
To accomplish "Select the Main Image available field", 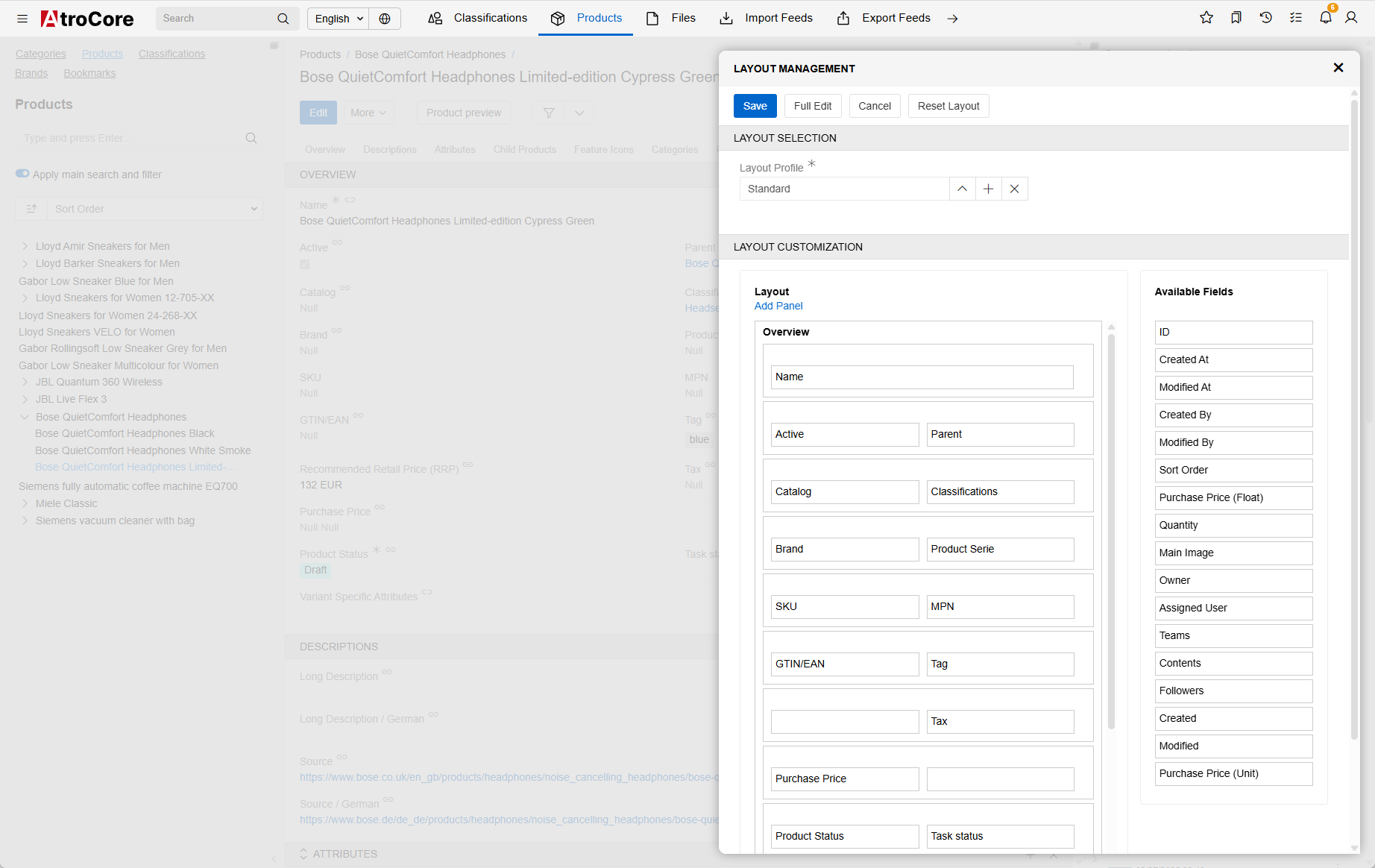I will (x=1233, y=553).
